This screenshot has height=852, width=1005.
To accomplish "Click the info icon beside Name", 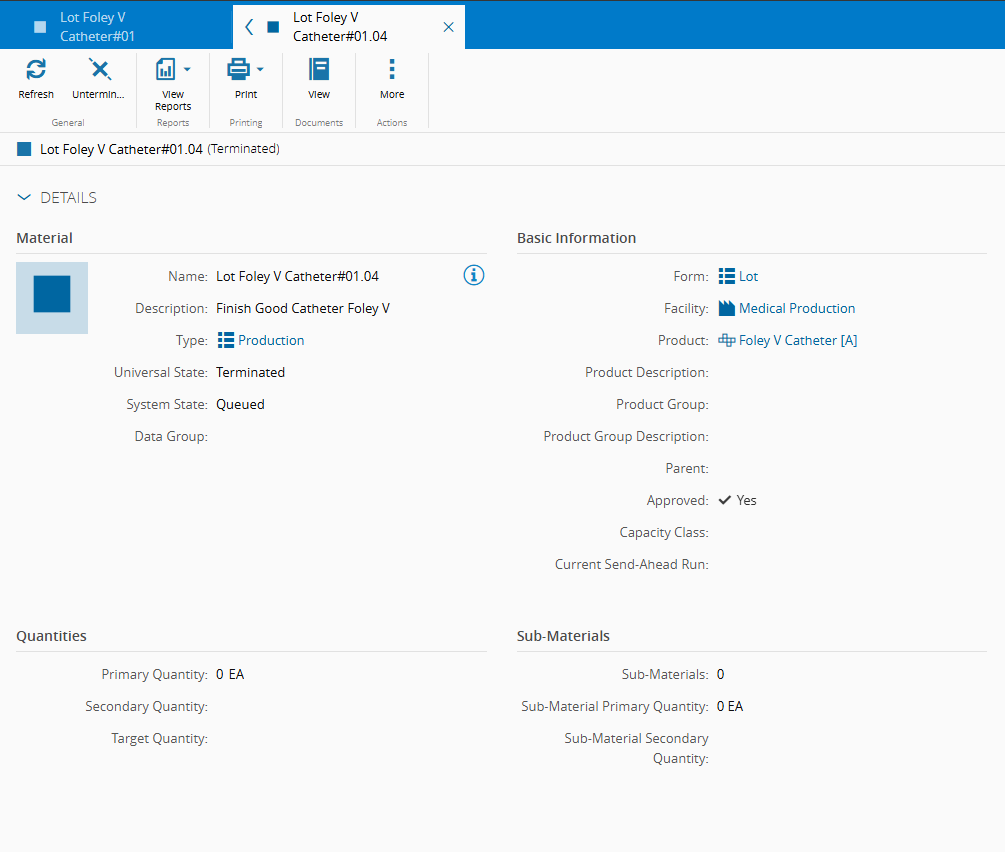I will pyautogui.click(x=474, y=276).
